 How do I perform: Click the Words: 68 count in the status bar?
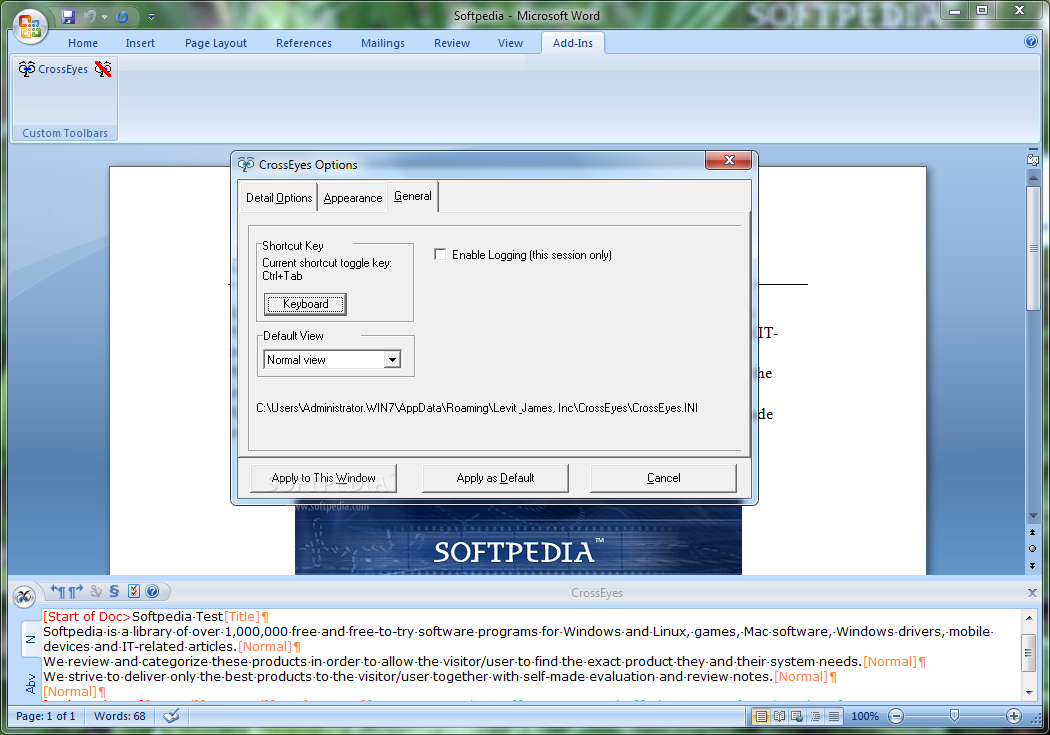(x=119, y=716)
